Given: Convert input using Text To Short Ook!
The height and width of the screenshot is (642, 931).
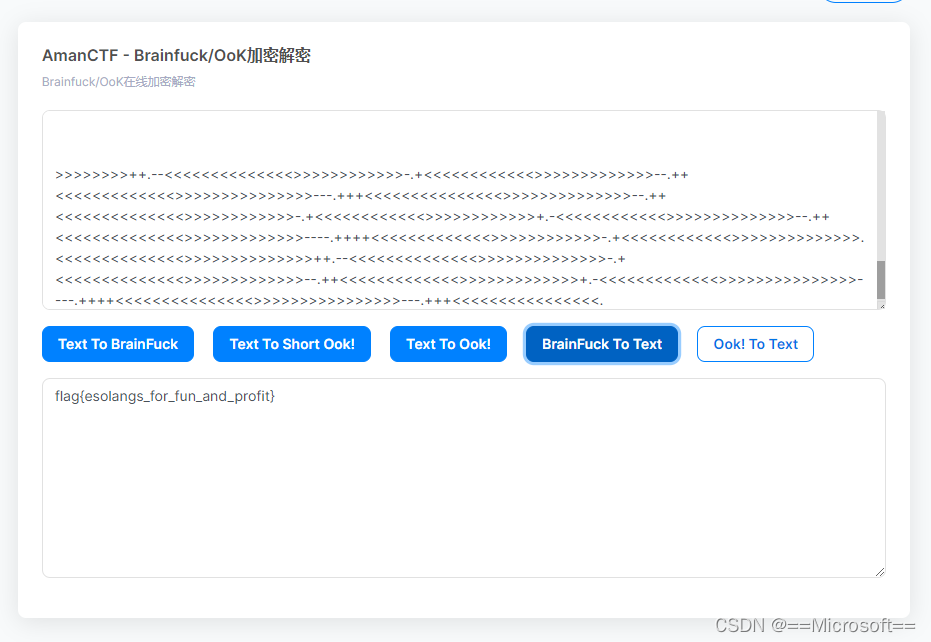Looking at the screenshot, I should tap(291, 344).
